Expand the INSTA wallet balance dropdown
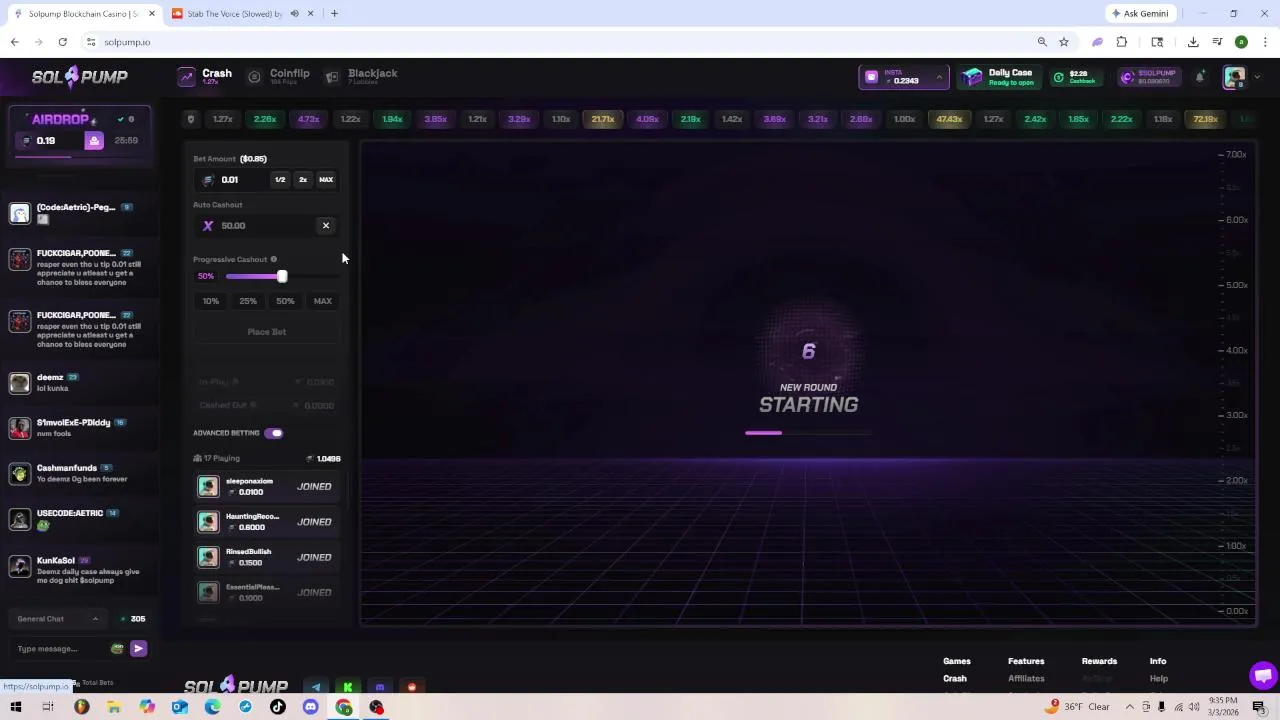 (904, 77)
